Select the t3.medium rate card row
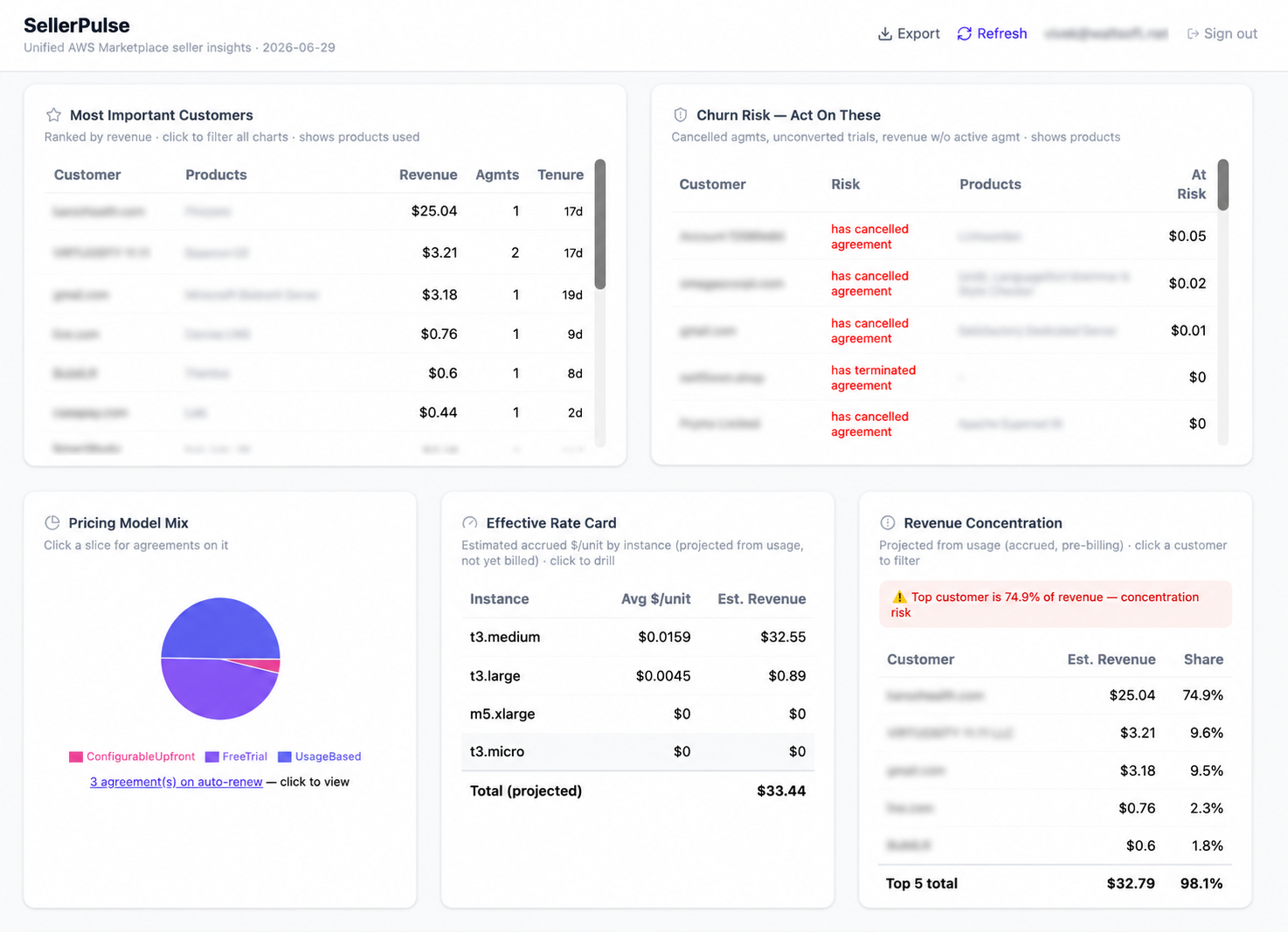Viewport: 1288px width, 932px height. tap(638, 637)
